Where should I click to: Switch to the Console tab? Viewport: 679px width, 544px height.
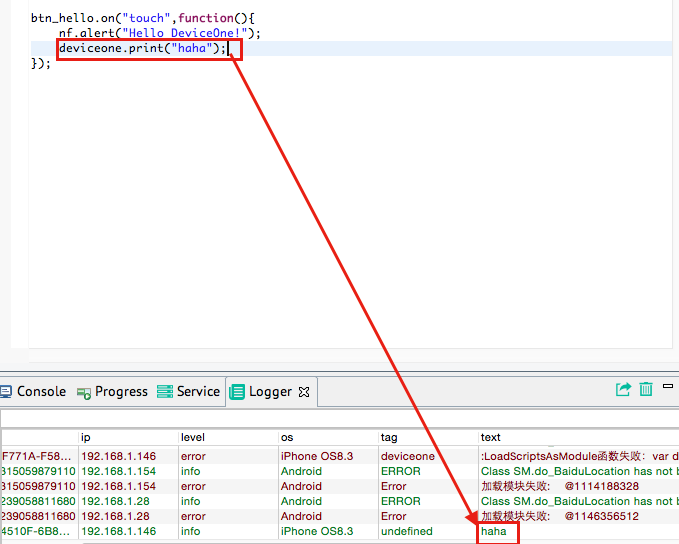pyautogui.click(x=34, y=392)
